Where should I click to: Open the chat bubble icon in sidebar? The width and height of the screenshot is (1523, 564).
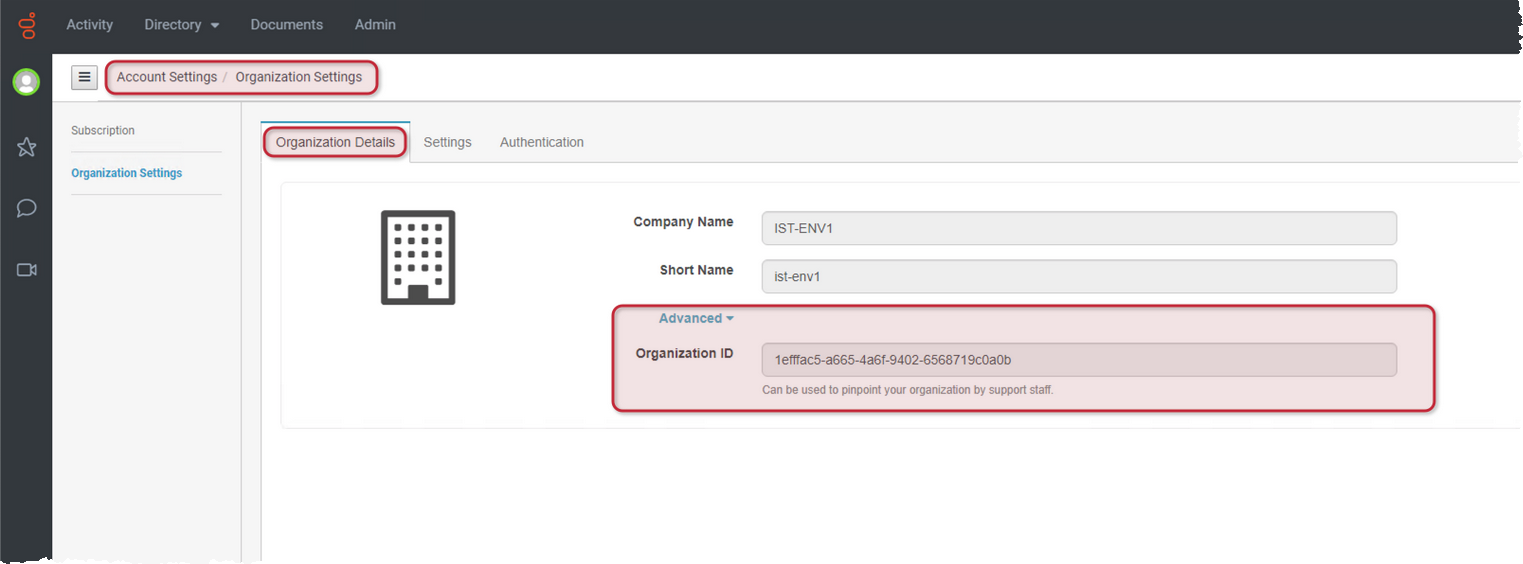27,208
